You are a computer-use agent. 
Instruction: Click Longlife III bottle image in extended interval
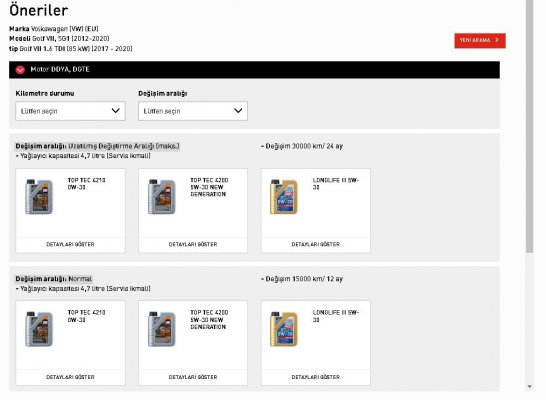pos(284,197)
